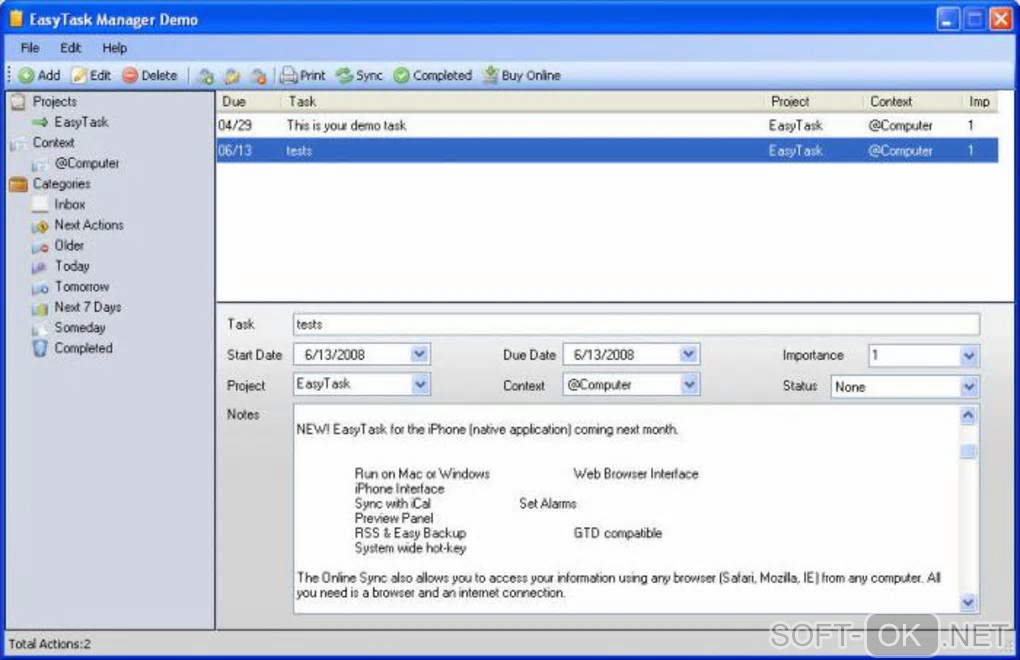The height and width of the screenshot is (660, 1020).
Task: Open the Context dropdown
Action: [690, 384]
